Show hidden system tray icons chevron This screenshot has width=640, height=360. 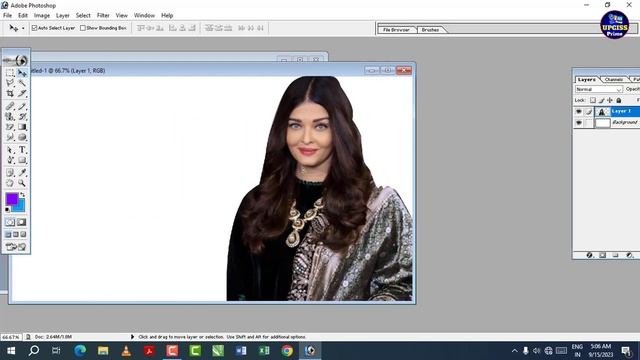pyautogui.click(x=514, y=351)
